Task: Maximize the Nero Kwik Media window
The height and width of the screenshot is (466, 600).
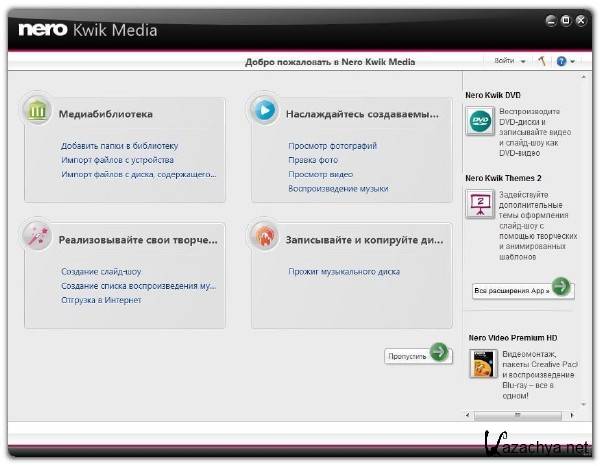Action: 566,19
